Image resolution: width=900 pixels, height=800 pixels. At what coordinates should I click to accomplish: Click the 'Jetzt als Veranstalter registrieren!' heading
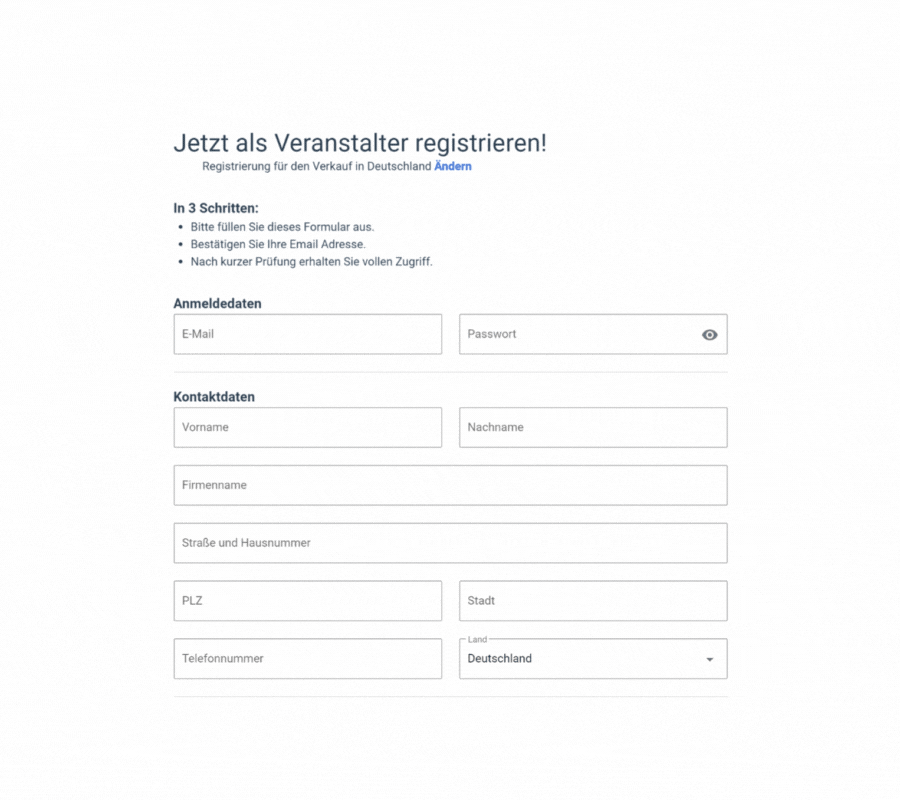[x=360, y=143]
